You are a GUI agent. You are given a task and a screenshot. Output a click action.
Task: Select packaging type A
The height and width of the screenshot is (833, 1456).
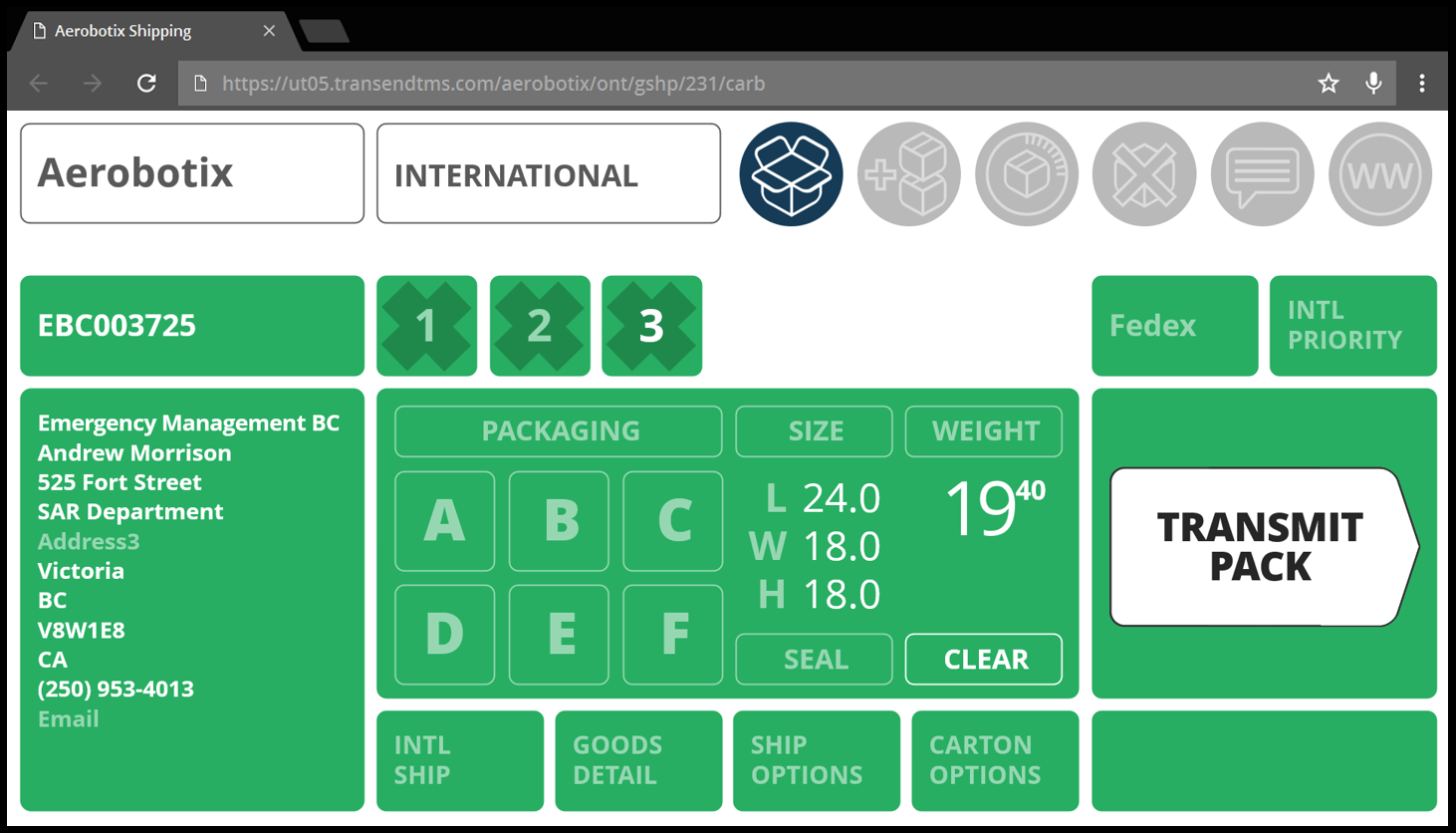pyautogui.click(x=445, y=520)
